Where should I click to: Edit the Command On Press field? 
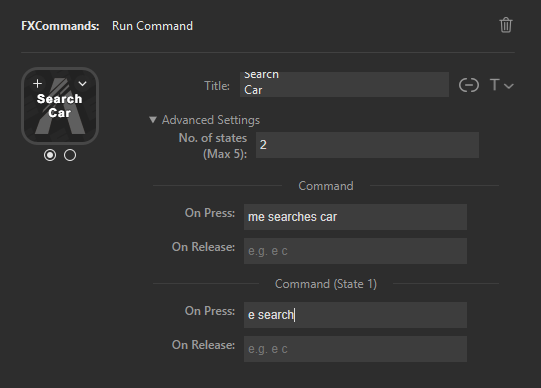355,217
